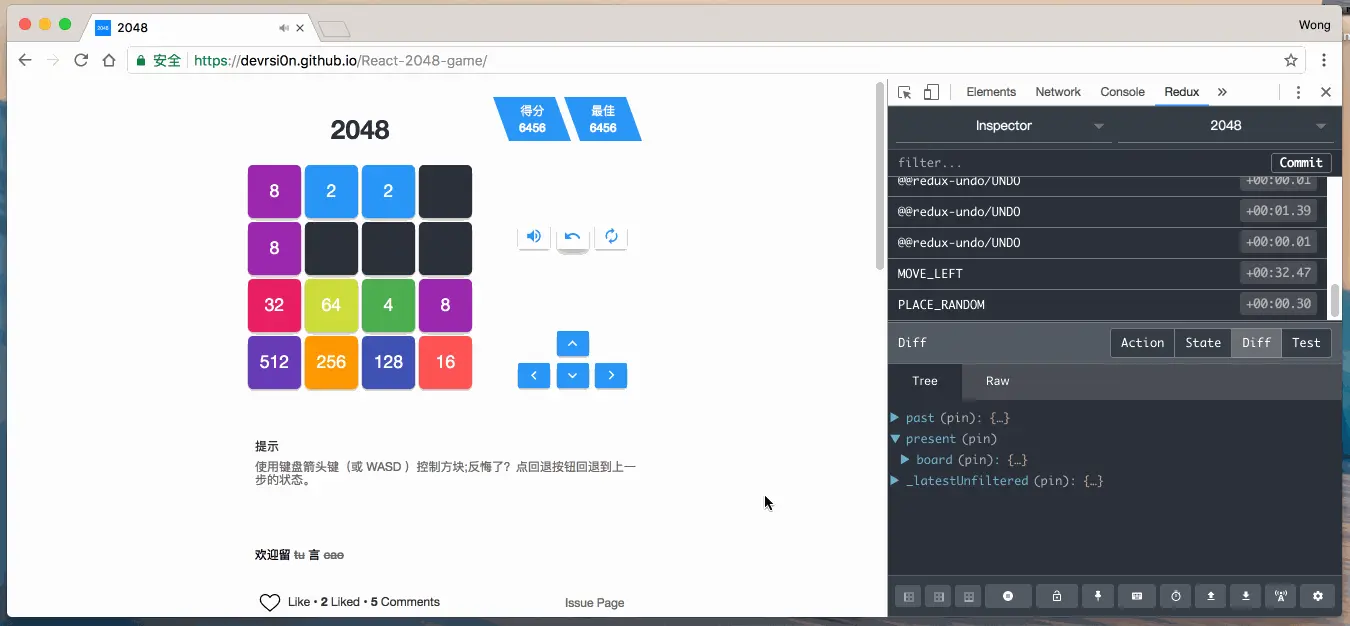
Task: Switch to the Console tab
Action: click(1122, 91)
